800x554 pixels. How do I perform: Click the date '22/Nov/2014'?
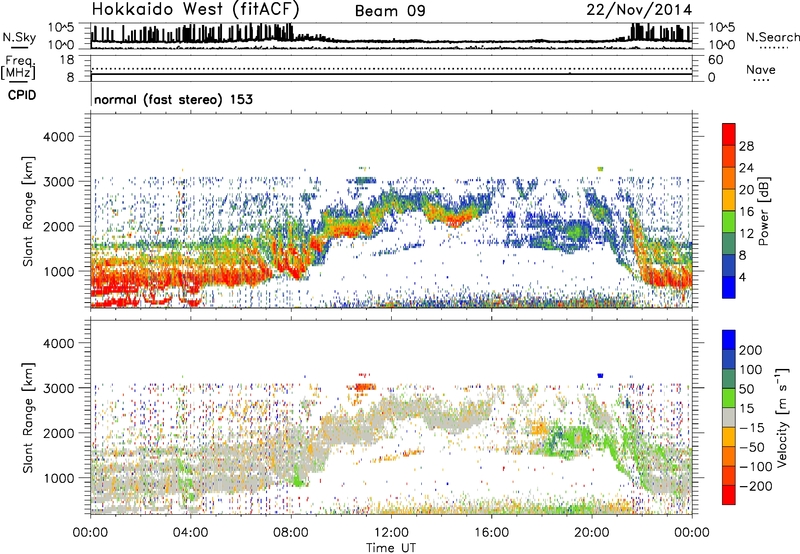[x=639, y=10]
